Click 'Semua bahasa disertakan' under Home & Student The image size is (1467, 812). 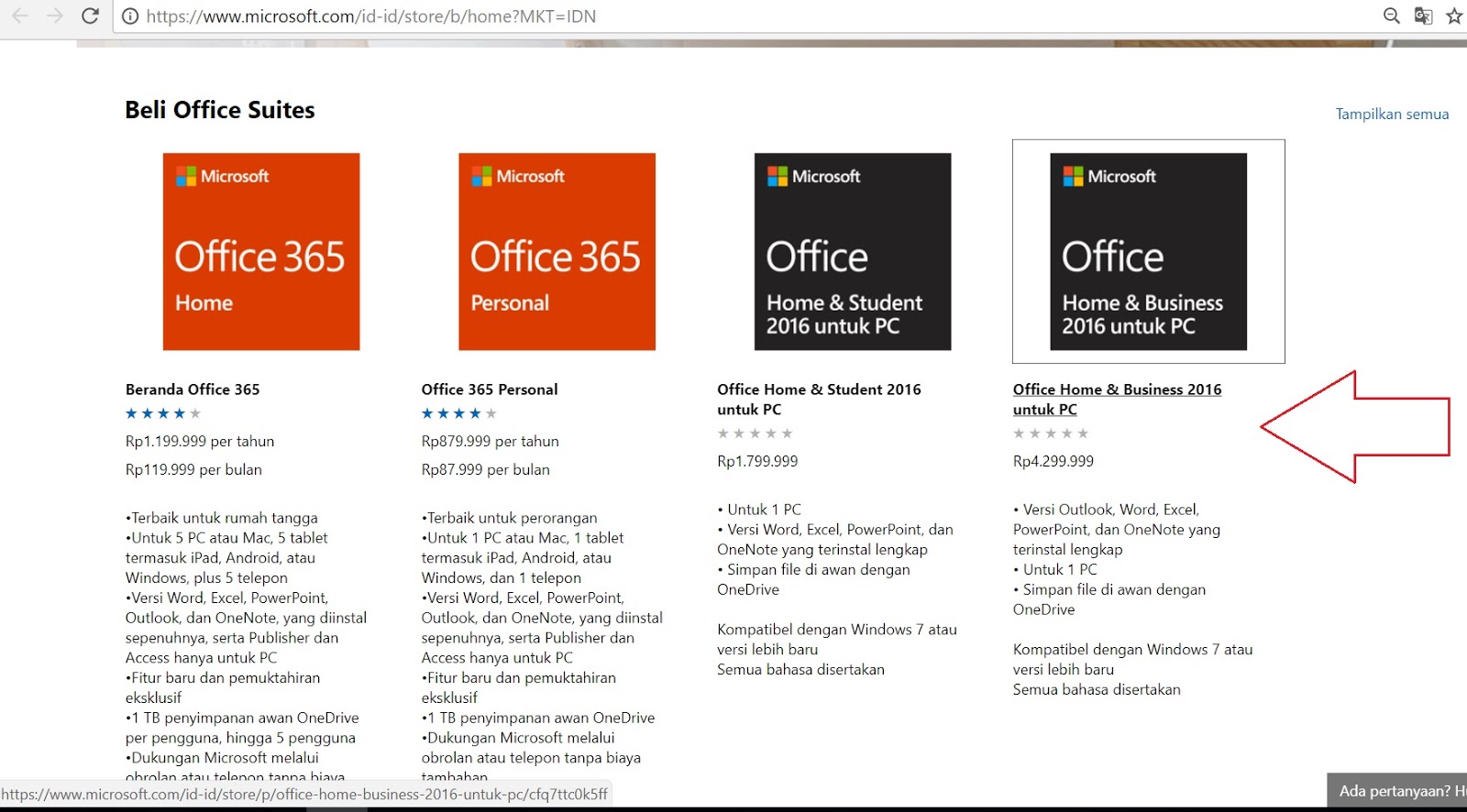point(801,670)
